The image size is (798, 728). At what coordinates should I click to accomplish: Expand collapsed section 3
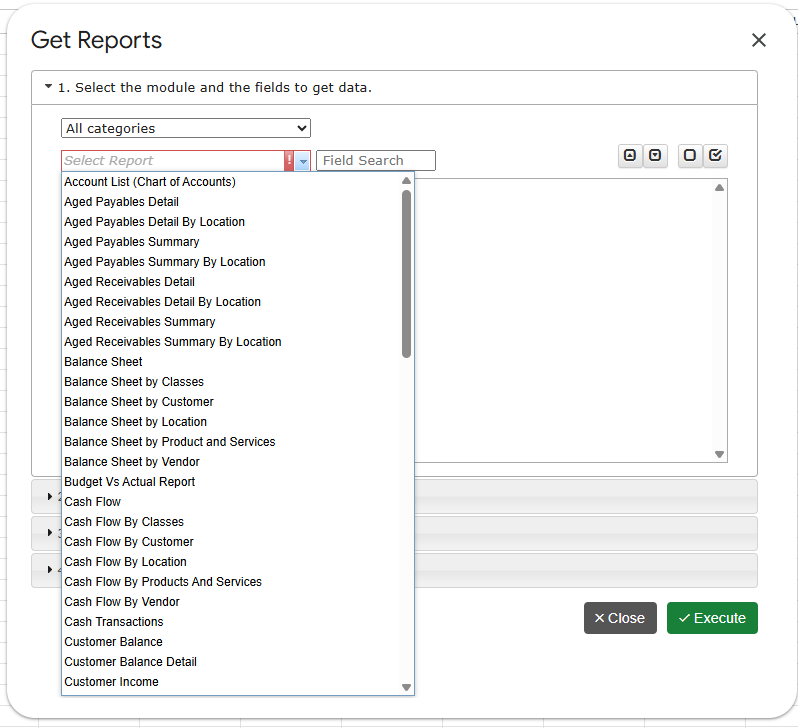coord(49,533)
